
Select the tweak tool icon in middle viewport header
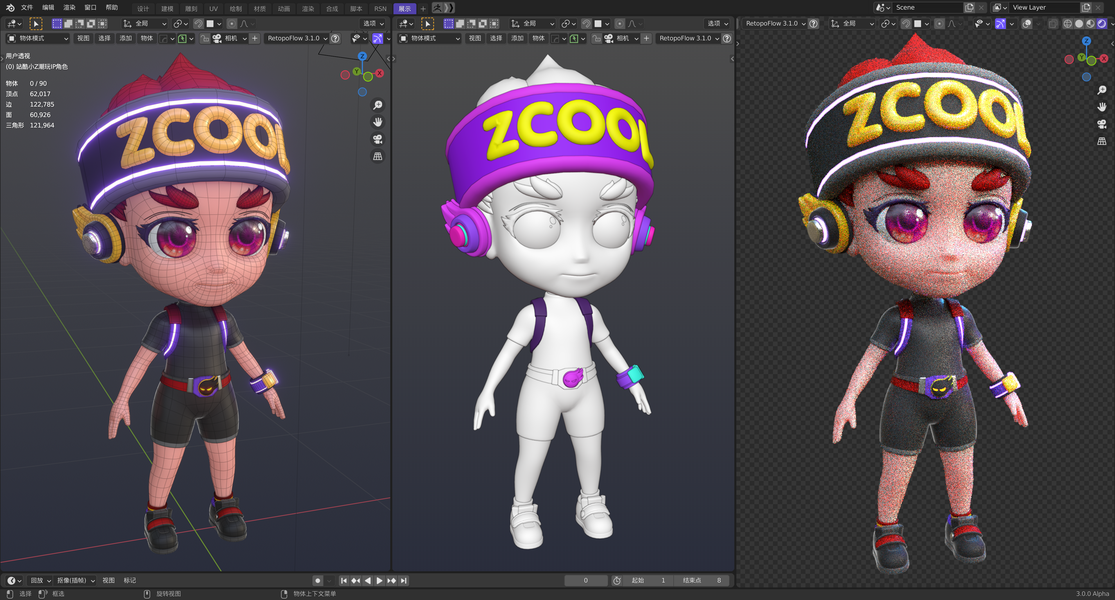[x=427, y=23]
